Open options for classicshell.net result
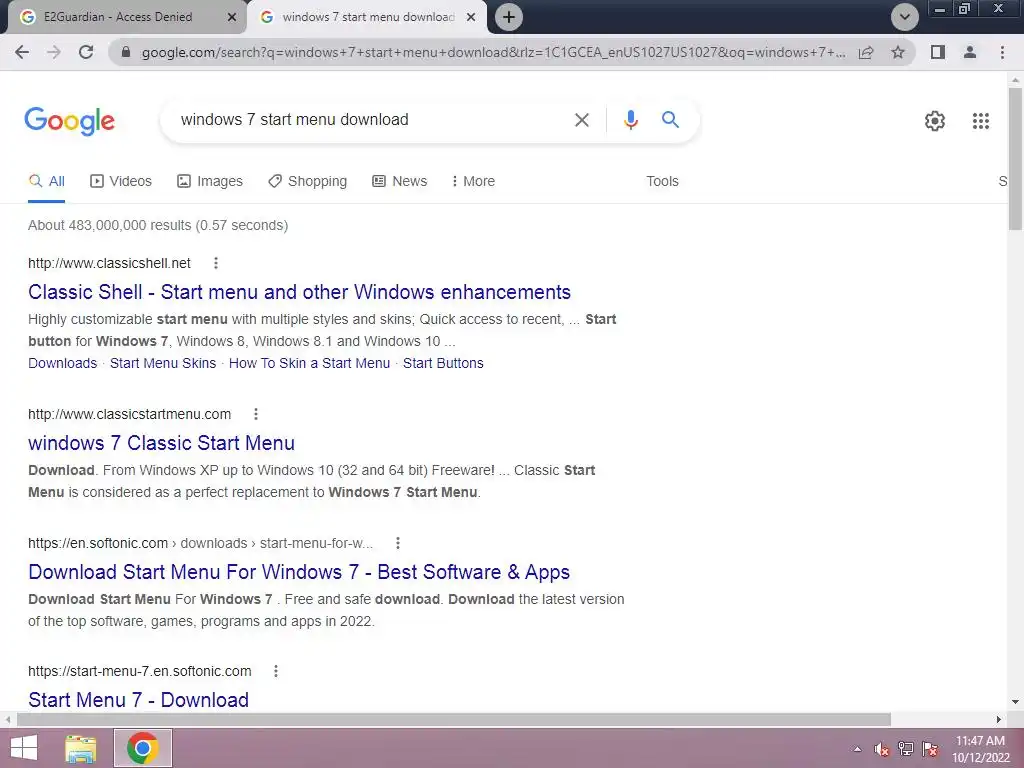The width and height of the screenshot is (1024, 768). click(216, 263)
